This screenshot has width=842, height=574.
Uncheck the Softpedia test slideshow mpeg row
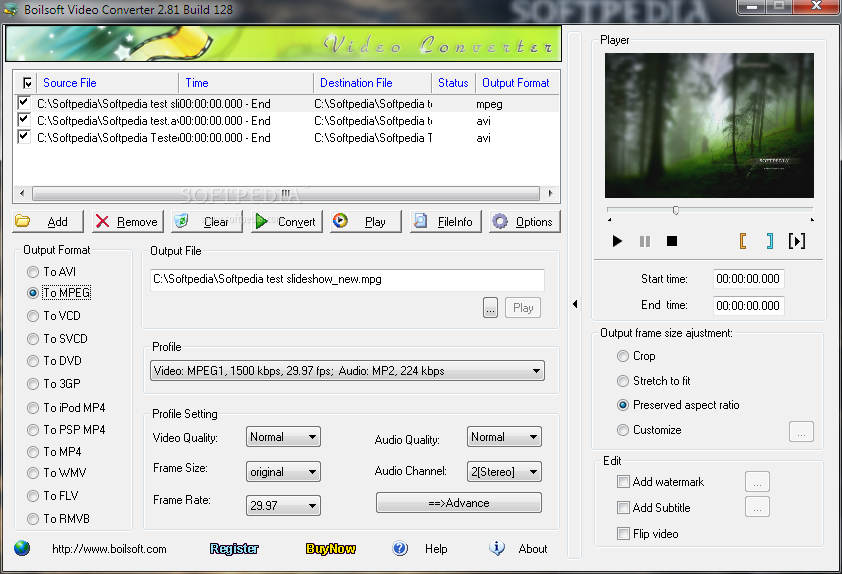(x=23, y=102)
